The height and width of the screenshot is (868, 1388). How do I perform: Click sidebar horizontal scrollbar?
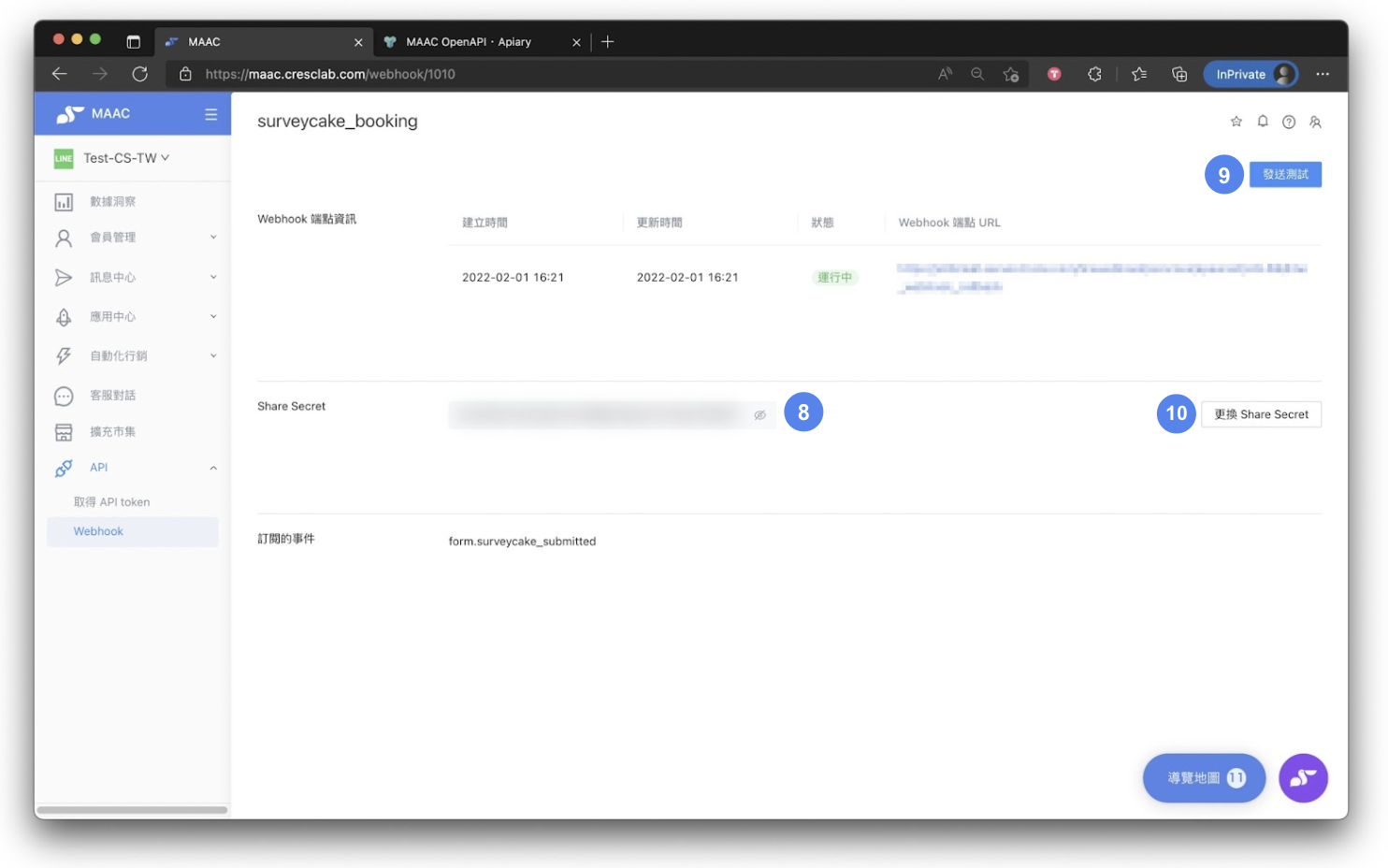pos(132,810)
